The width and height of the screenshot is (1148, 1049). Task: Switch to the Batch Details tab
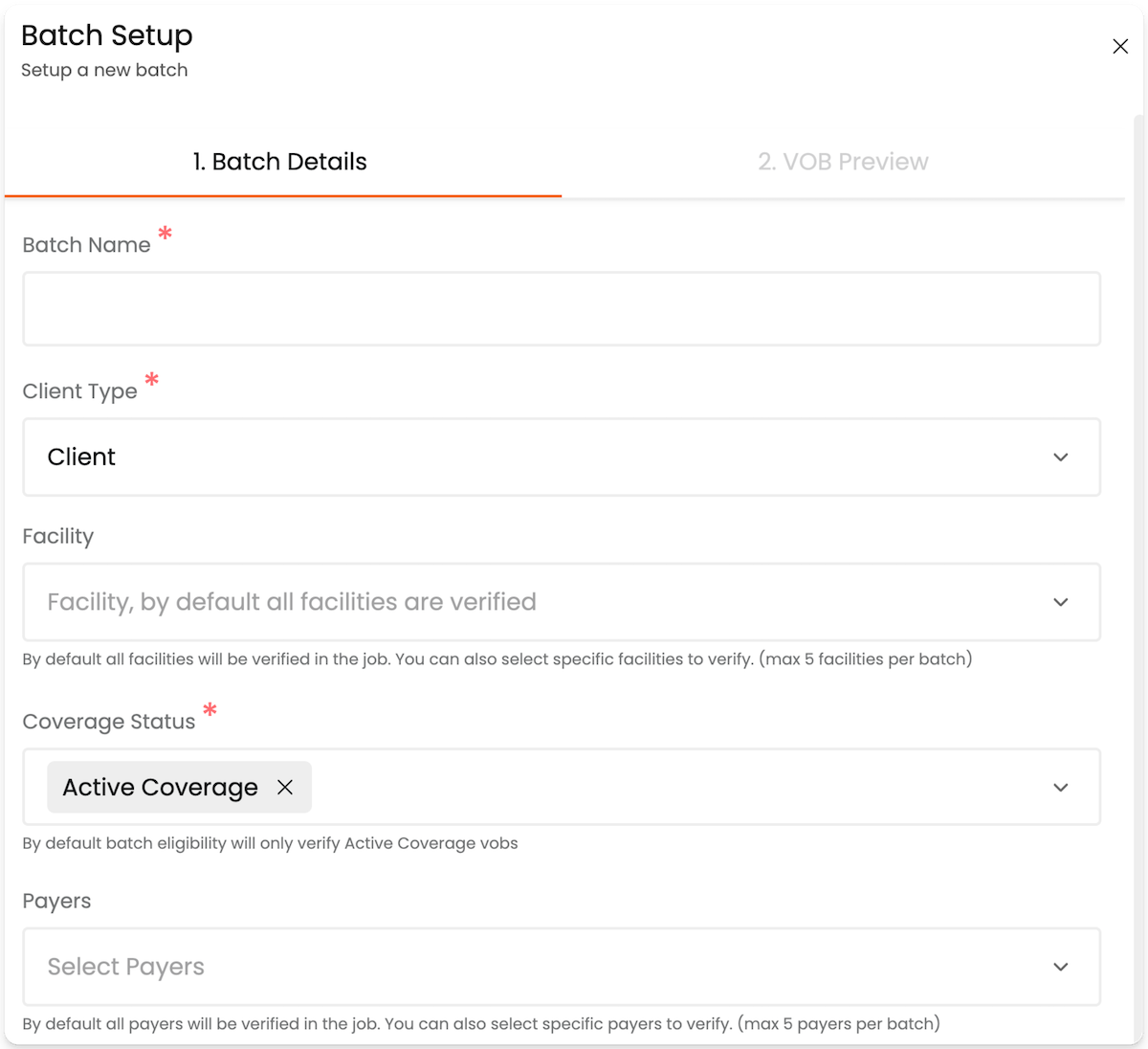tap(280, 162)
